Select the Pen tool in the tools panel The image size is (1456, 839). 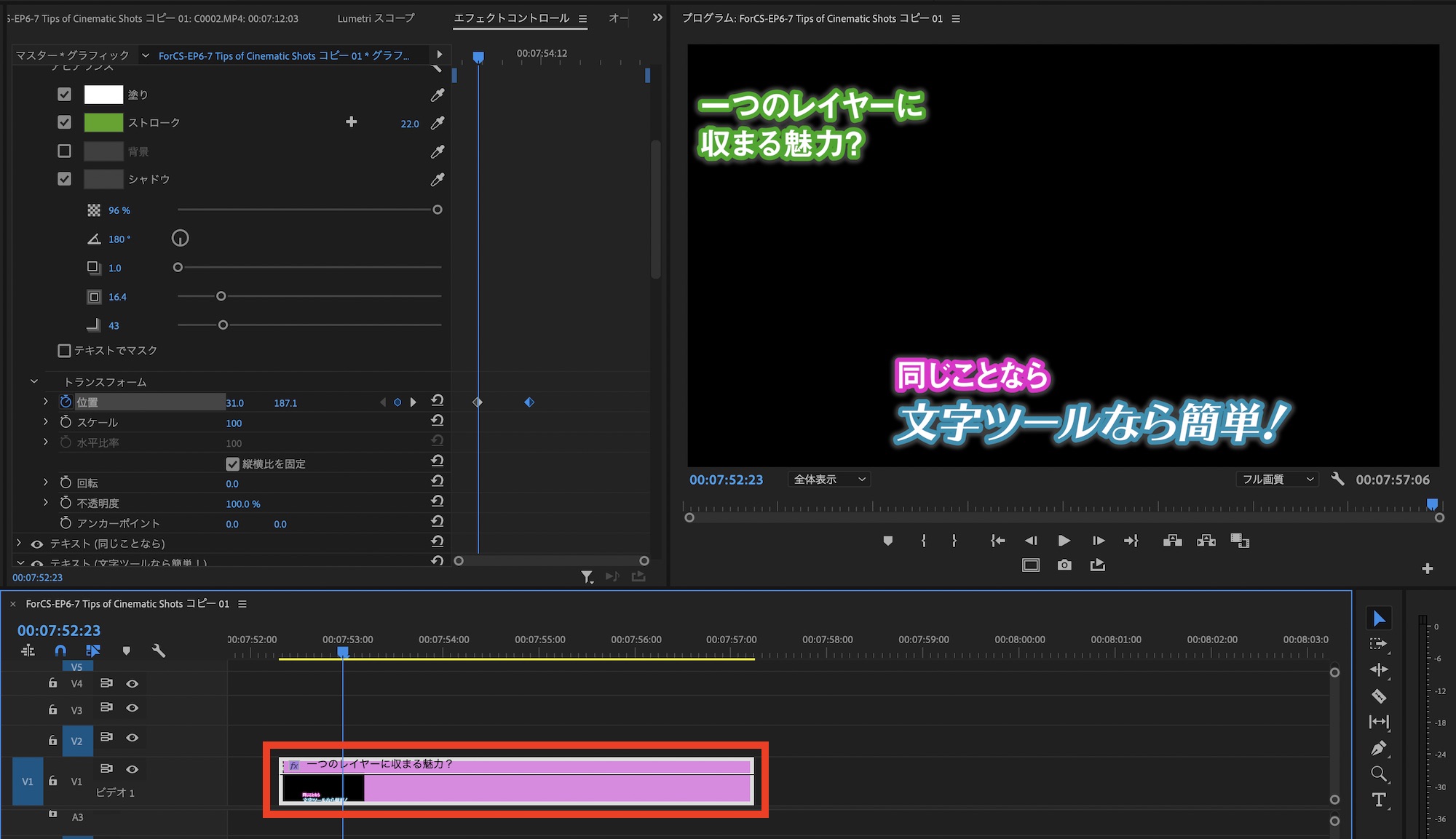1379,748
